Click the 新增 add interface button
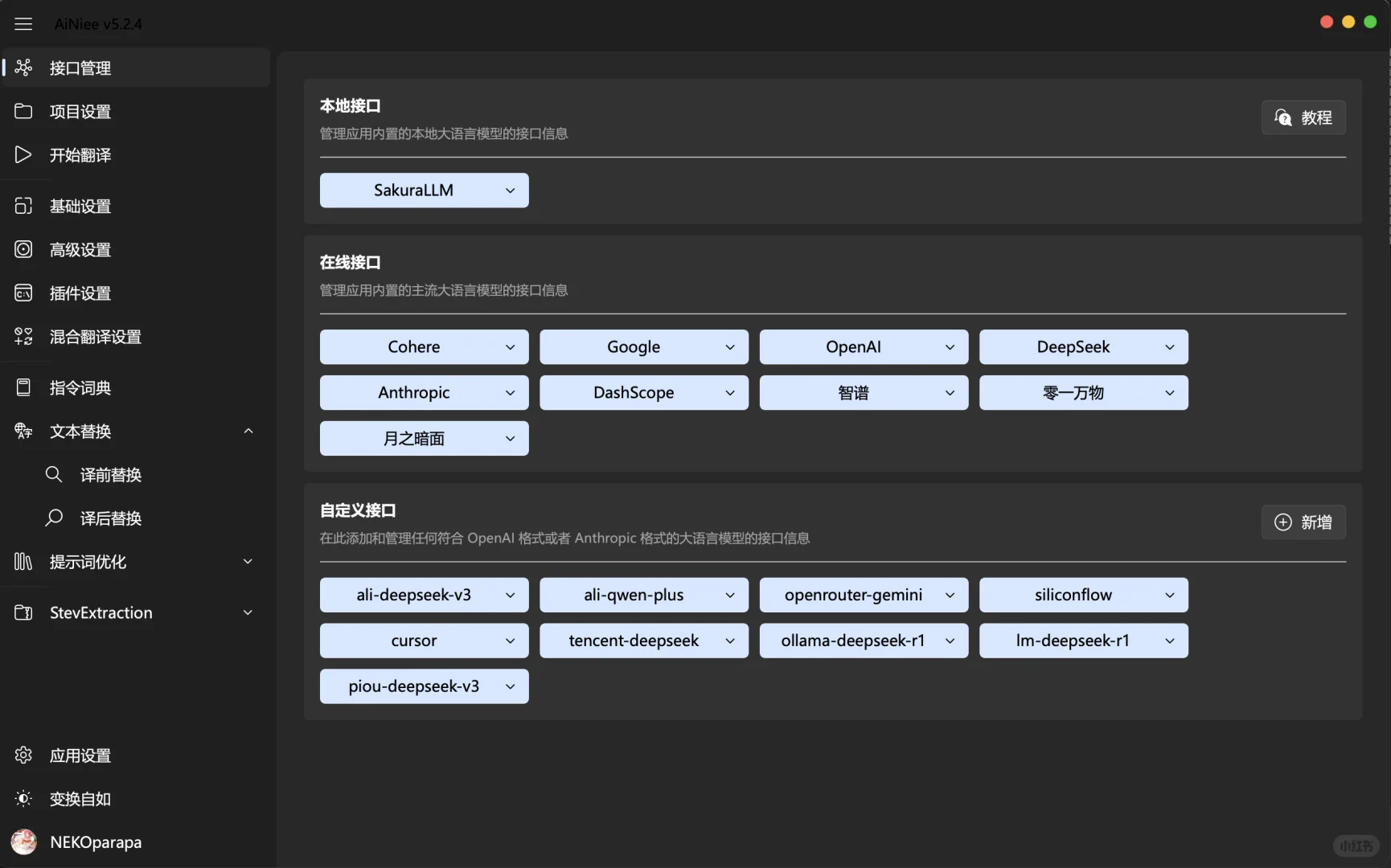 tap(1303, 522)
